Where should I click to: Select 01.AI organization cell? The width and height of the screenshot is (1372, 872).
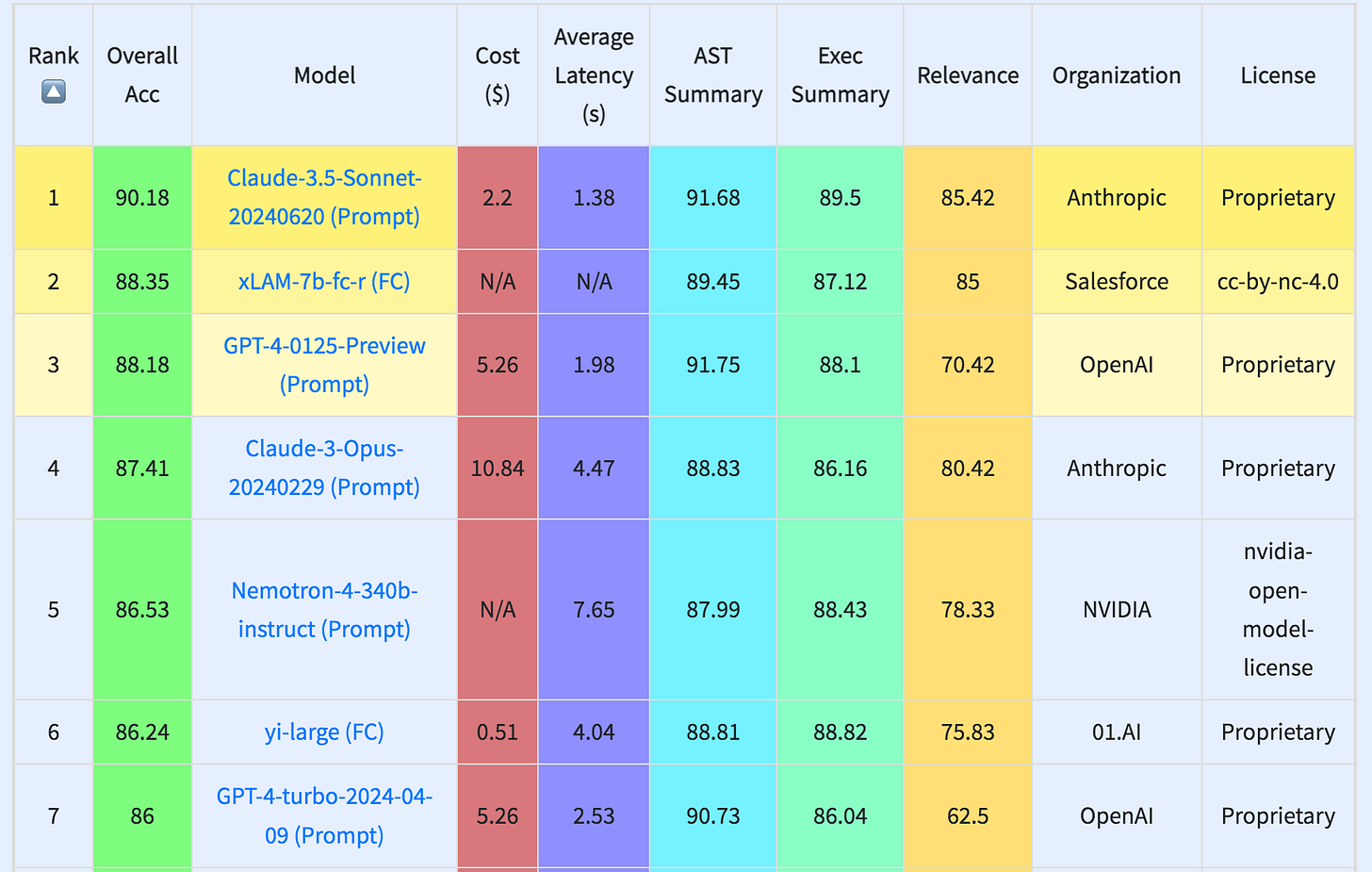point(1117,732)
